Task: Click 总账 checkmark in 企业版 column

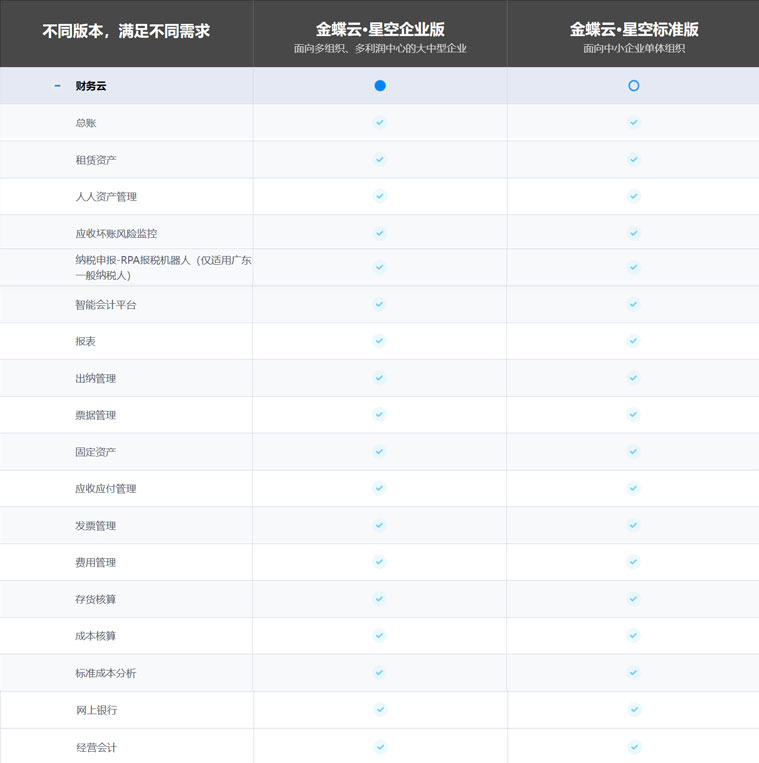Action: click(380, 122)
